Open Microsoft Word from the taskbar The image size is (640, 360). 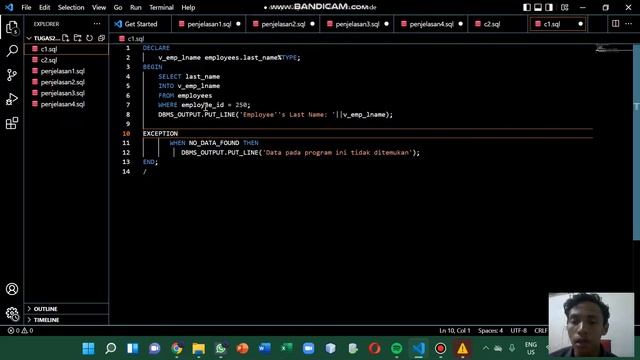pyautogui.click(x=264, y=348)
